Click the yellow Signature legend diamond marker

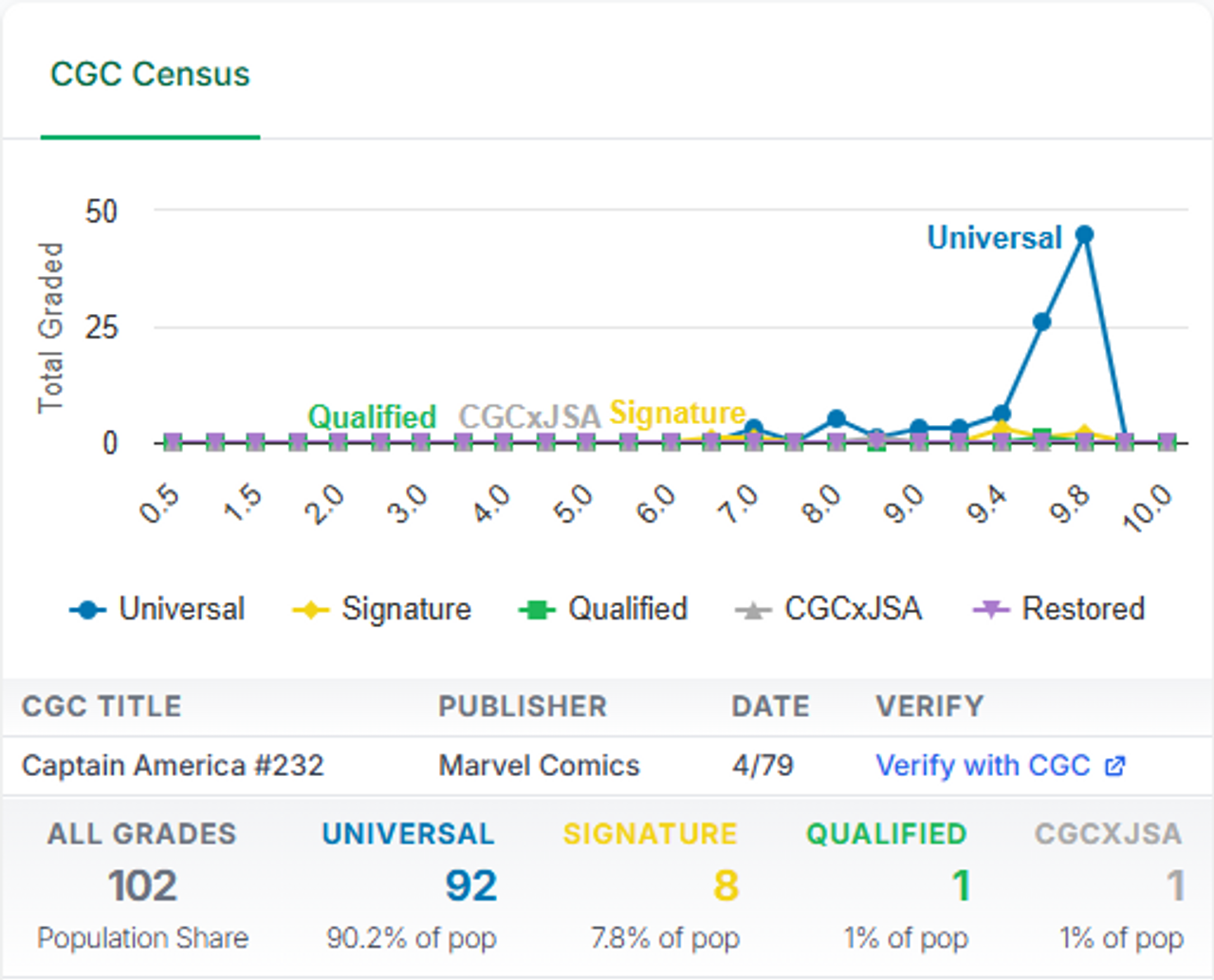point(311,610)
